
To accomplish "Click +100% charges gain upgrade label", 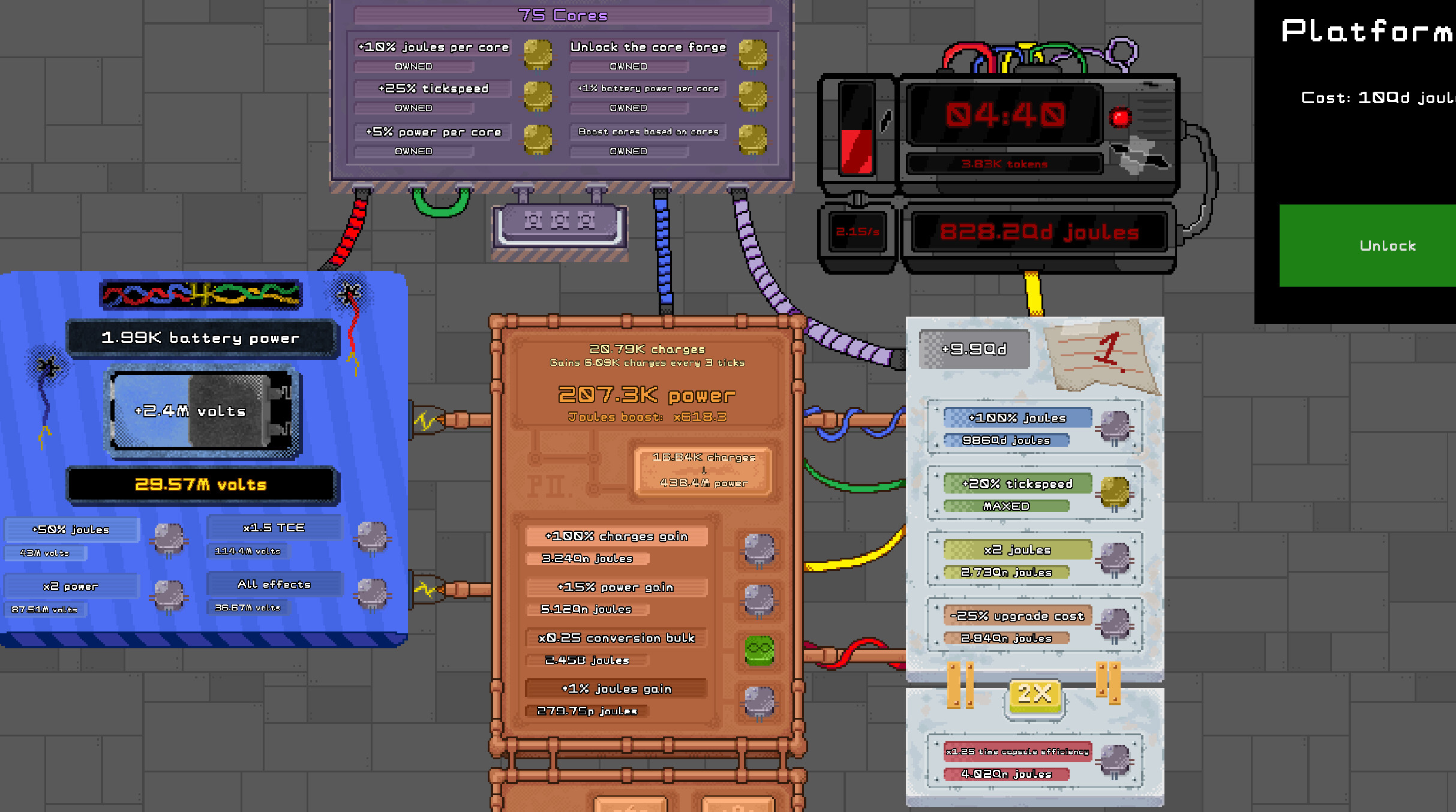I will 617,536.
